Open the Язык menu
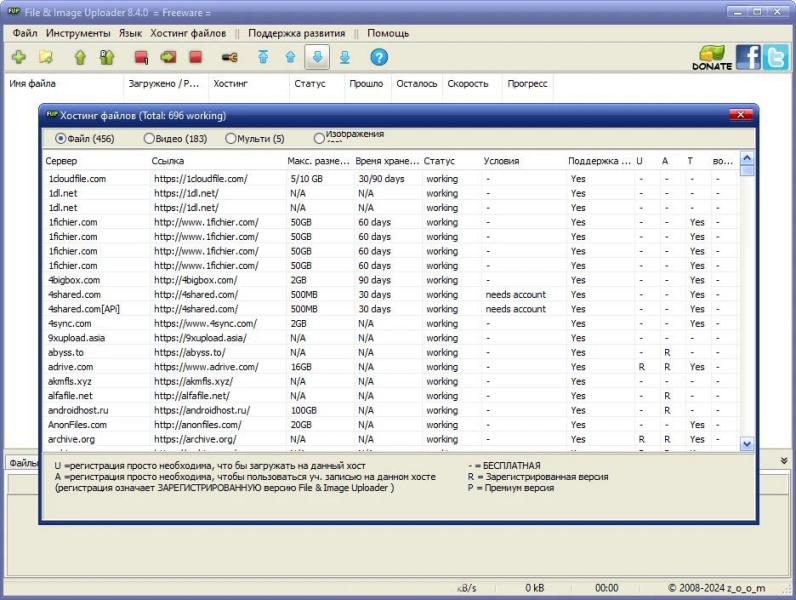The image size is (796, 600). tap(130, 33)
